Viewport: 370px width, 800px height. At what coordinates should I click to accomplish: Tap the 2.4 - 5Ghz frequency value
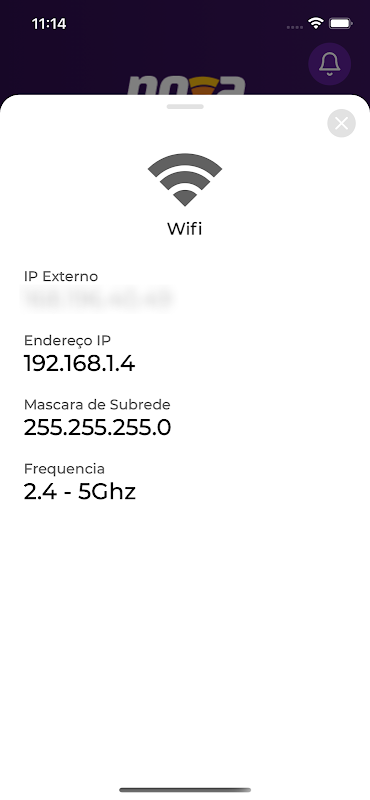(80, 492)
